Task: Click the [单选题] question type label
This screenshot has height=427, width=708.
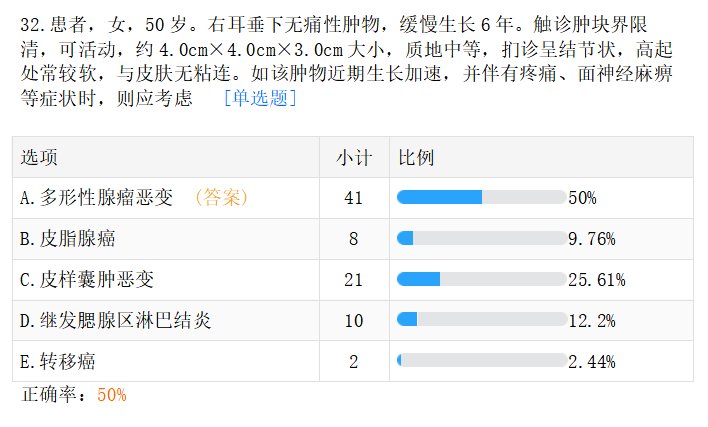Action: [260, 100]
